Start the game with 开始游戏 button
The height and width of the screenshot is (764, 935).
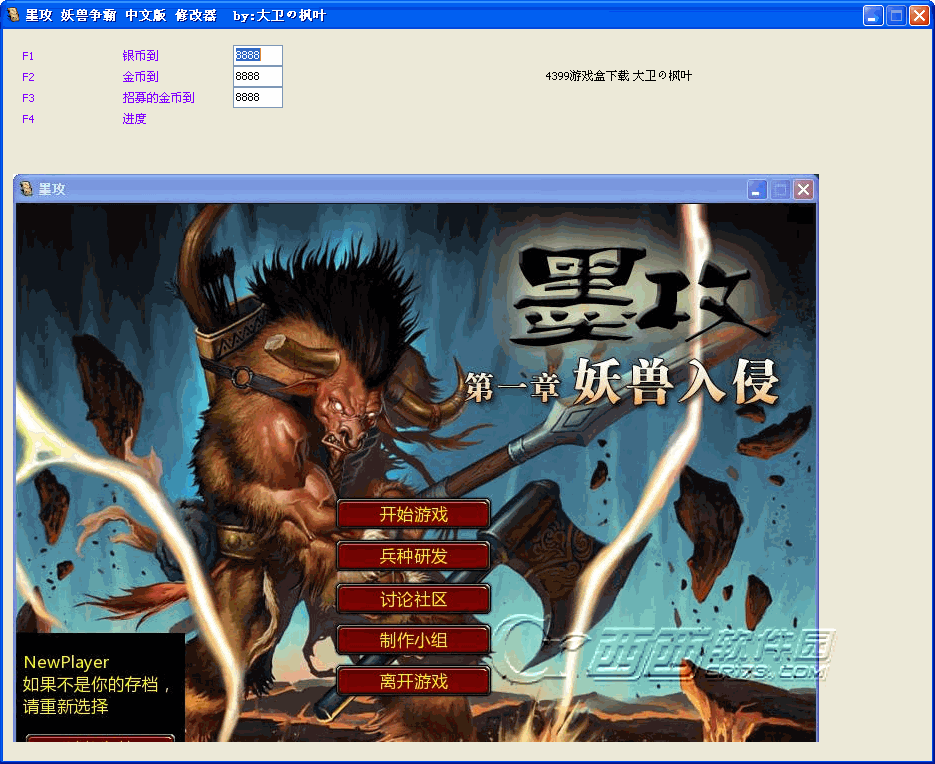coord(413,514)
